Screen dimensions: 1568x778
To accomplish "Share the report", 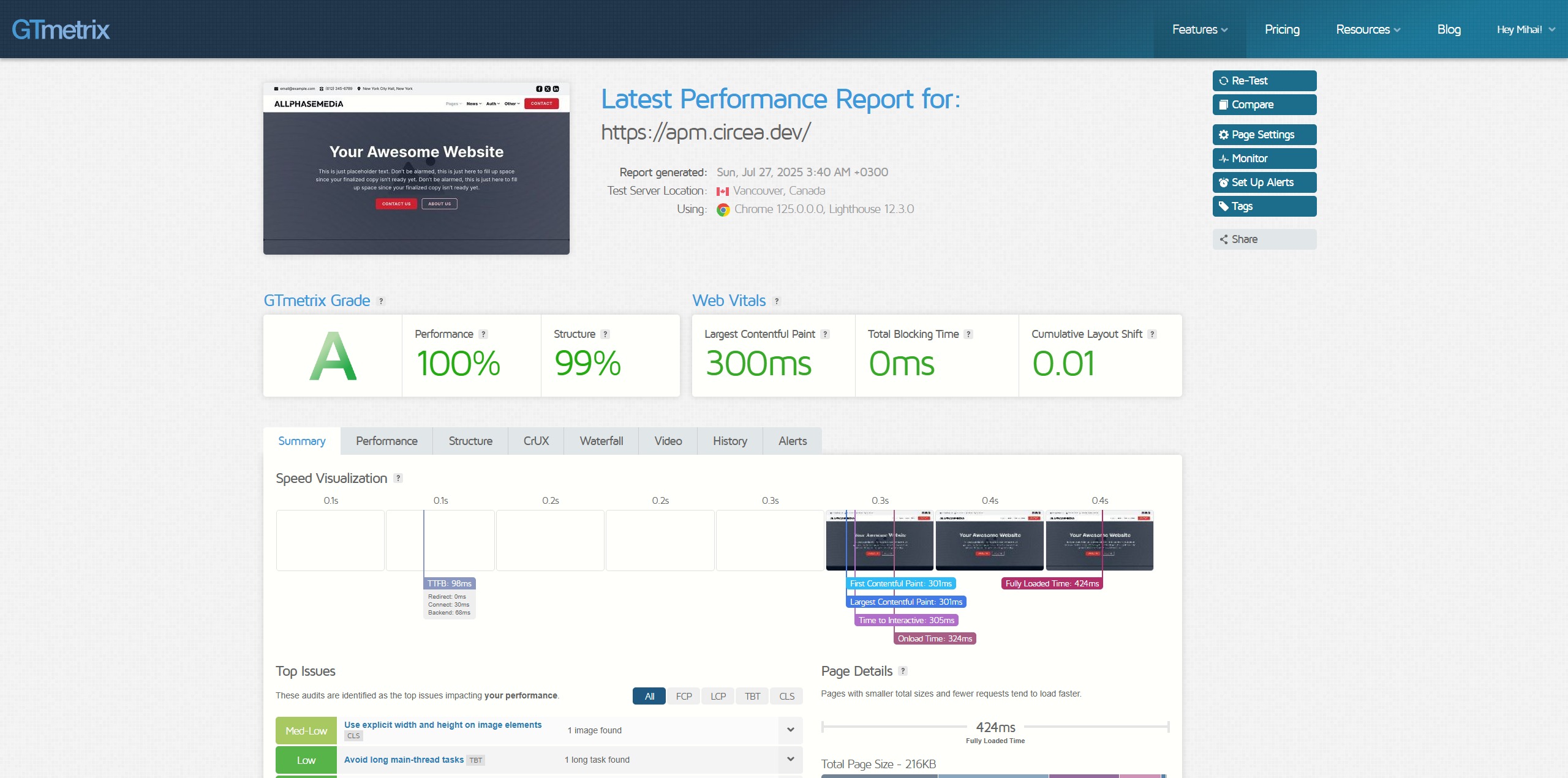I will [x=1264, y=239].
